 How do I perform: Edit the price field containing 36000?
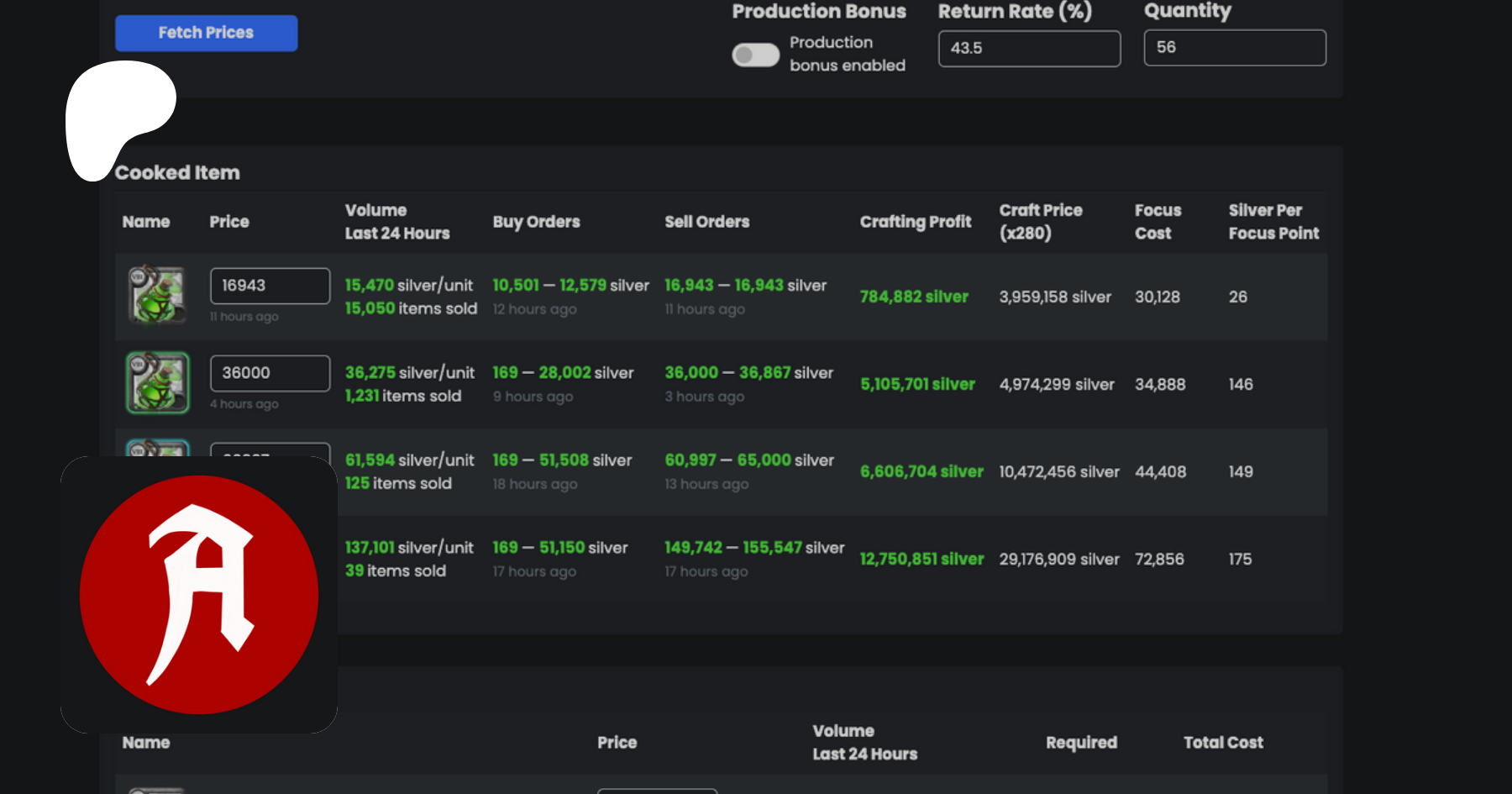point(269,373)
